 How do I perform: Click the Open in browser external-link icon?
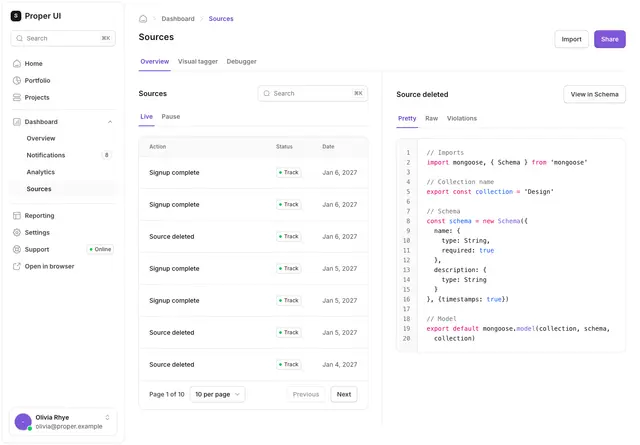tap(17, 266)
